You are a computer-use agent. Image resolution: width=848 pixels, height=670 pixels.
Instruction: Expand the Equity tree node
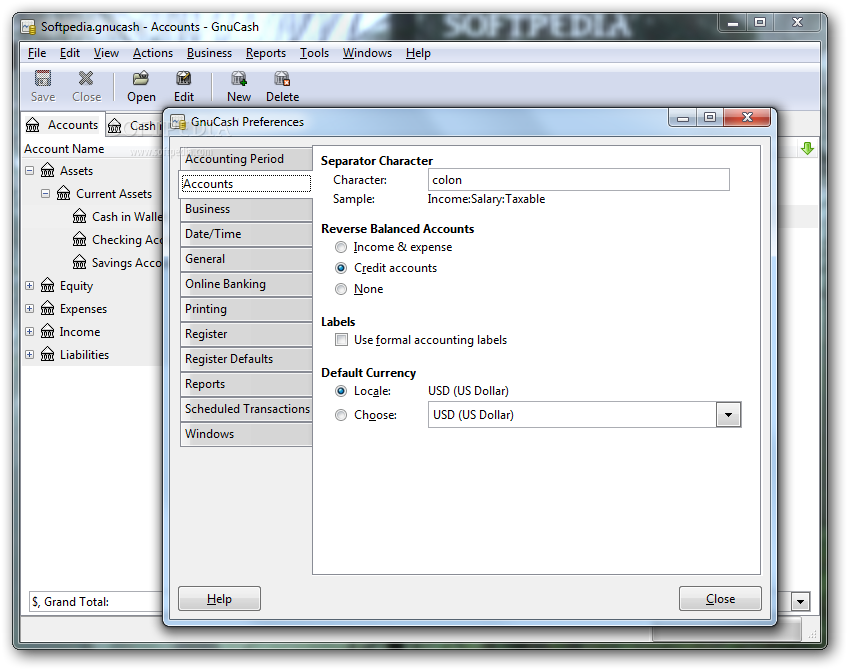pos(30,286)
